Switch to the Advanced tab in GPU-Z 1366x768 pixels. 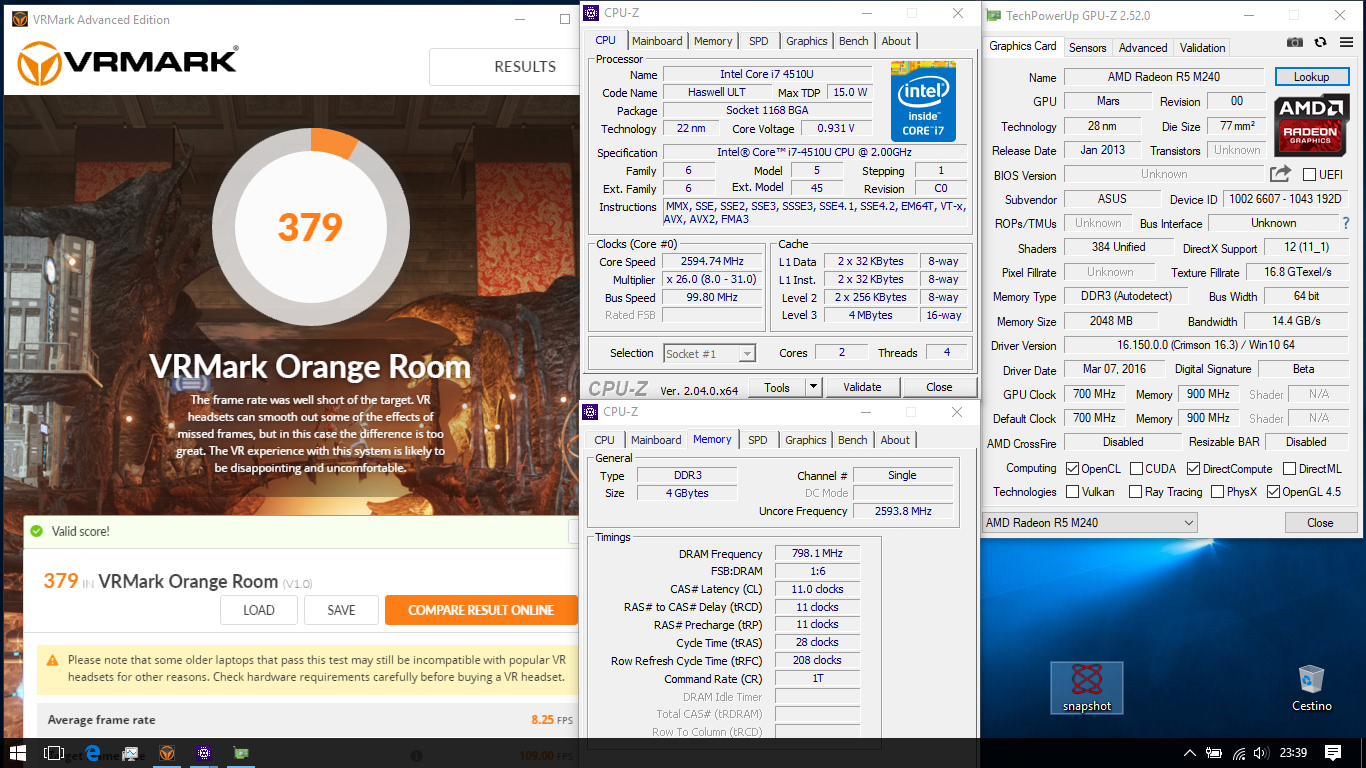[x=1143, y=47]
